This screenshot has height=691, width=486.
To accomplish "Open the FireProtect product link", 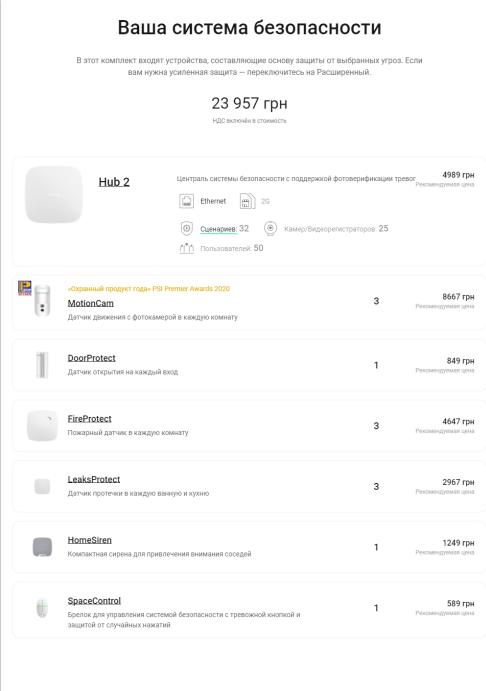I will pyautogui.click(x=89, y=419).
